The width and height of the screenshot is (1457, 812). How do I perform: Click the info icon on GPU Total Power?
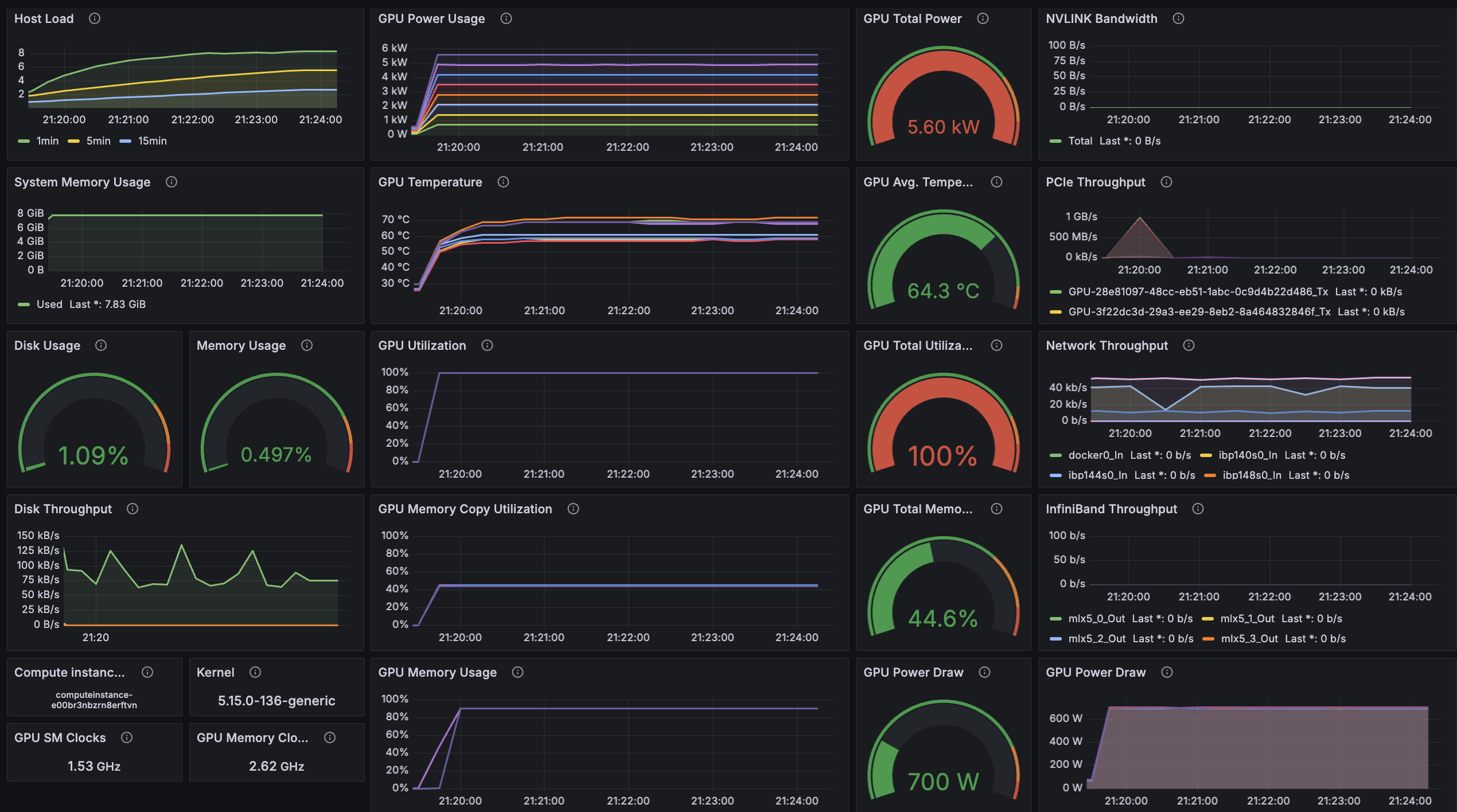pos(983,18)
